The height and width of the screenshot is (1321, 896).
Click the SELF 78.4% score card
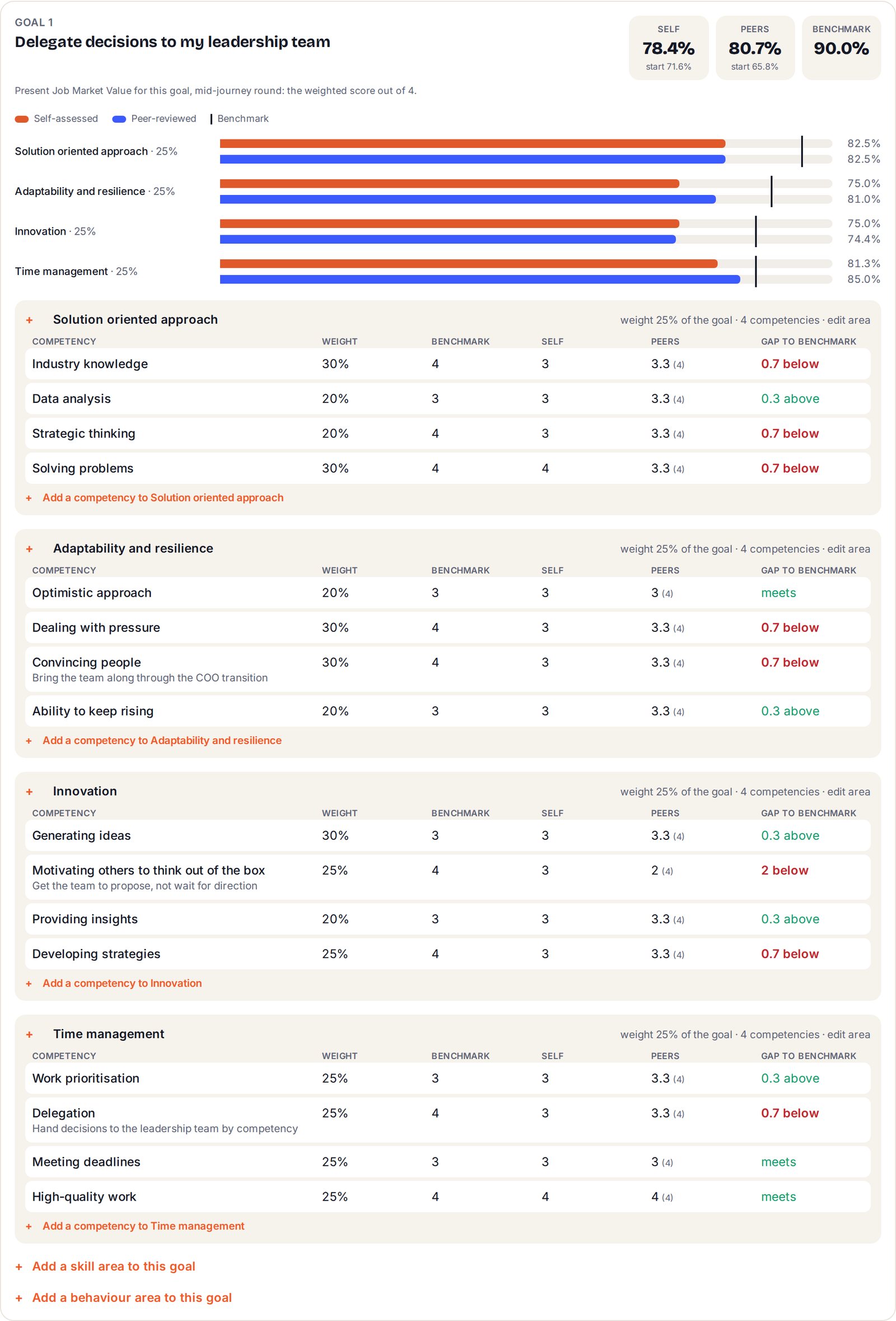pos(668,48)
